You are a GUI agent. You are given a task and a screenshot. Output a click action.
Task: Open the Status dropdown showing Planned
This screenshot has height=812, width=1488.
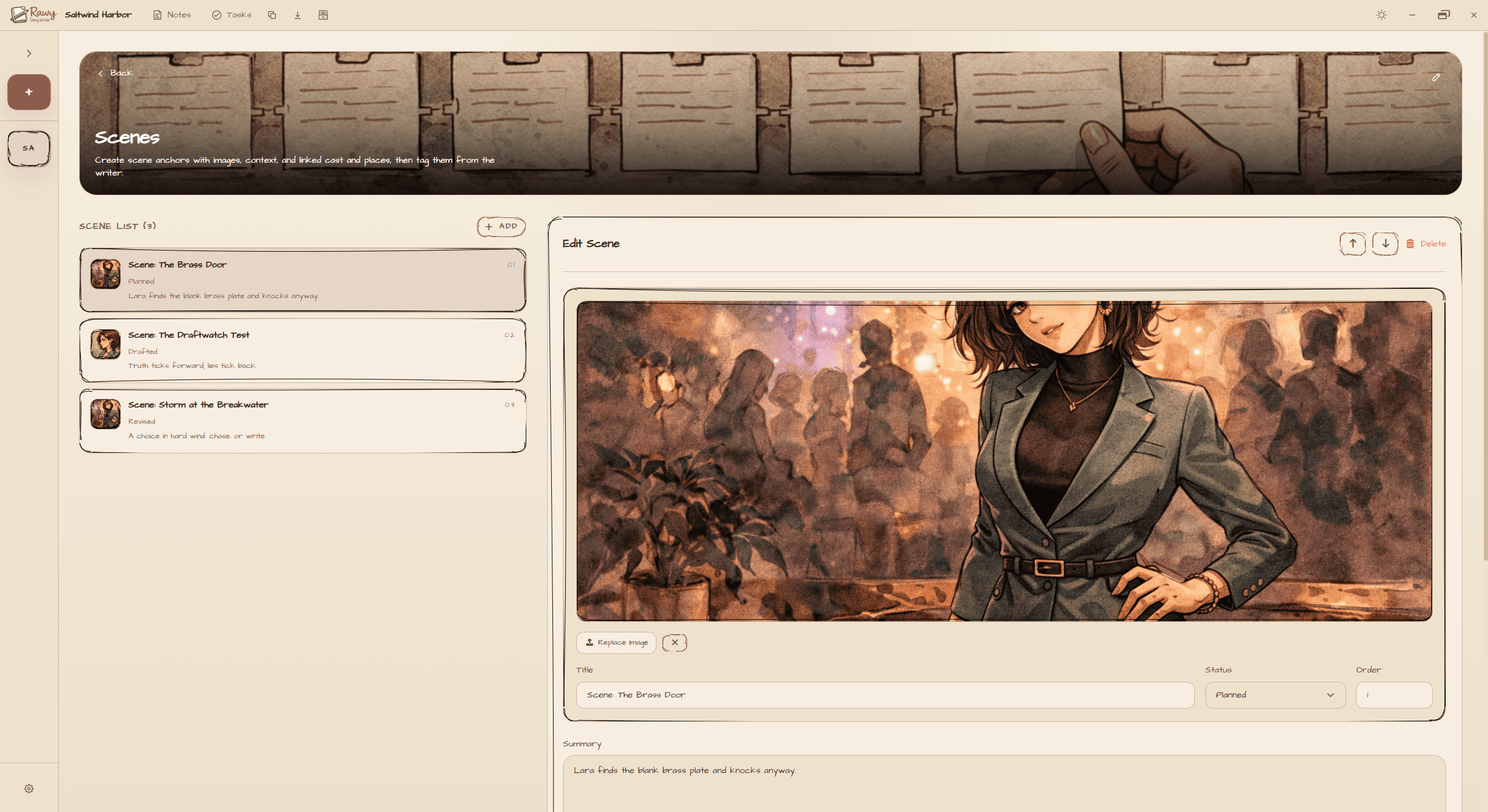(x=1275, y=695)
